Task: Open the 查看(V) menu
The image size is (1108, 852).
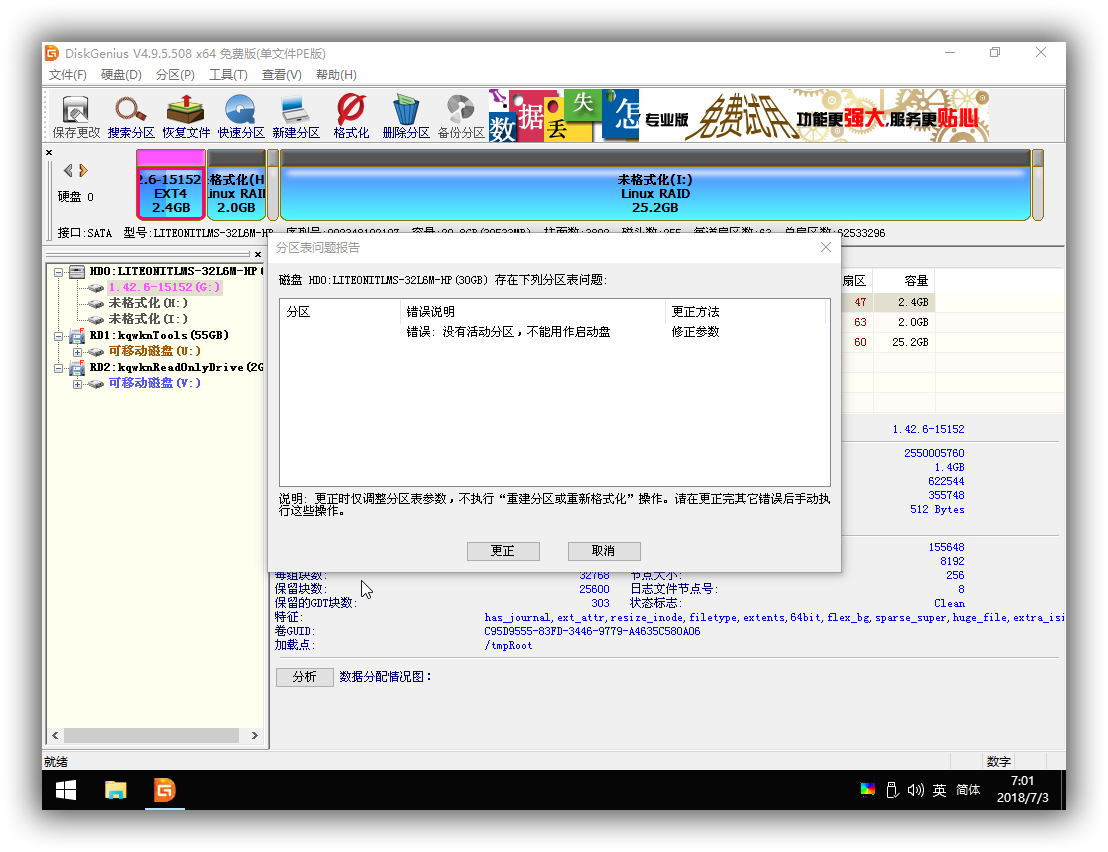Action: click(x=281, y=75)
